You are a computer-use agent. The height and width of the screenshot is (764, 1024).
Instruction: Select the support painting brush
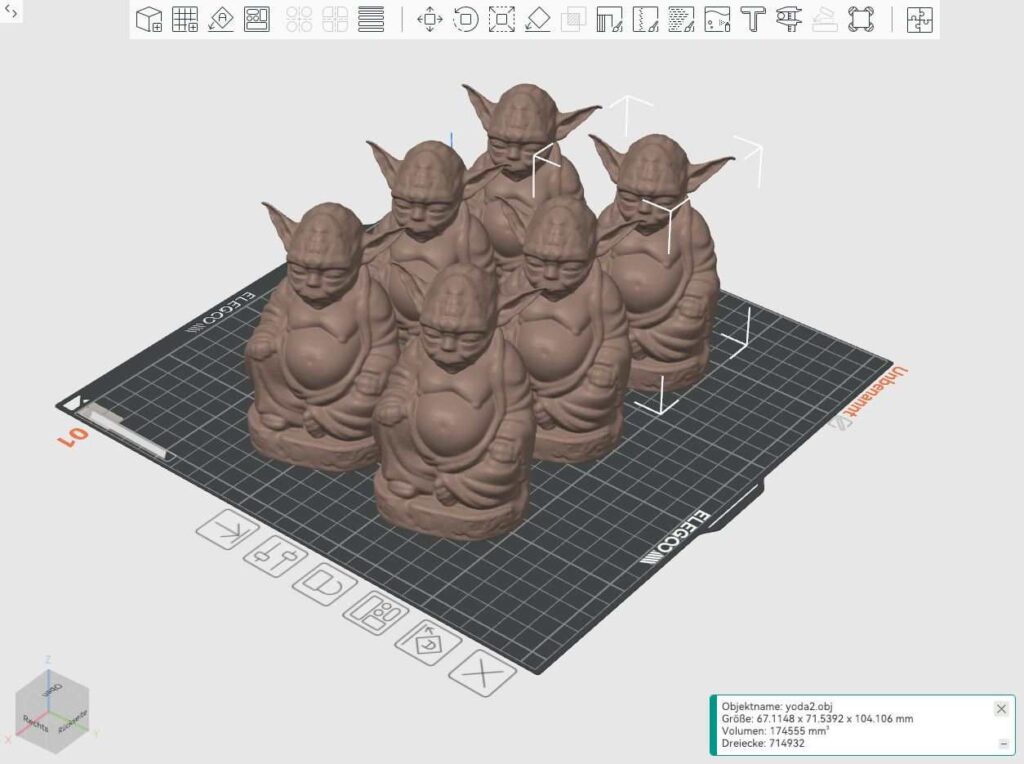pos(610,20)
